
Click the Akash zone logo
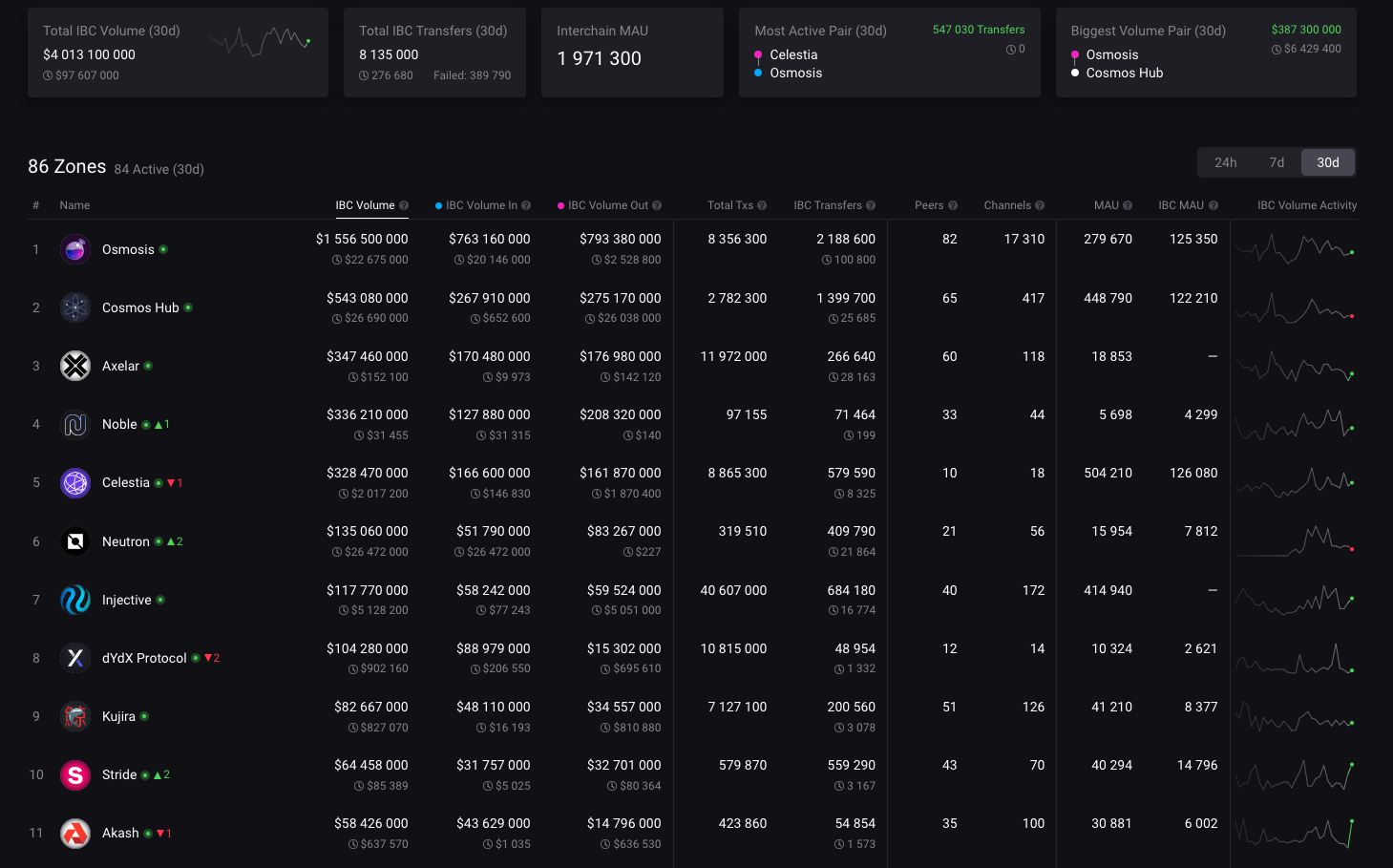[x=75, y=833]
